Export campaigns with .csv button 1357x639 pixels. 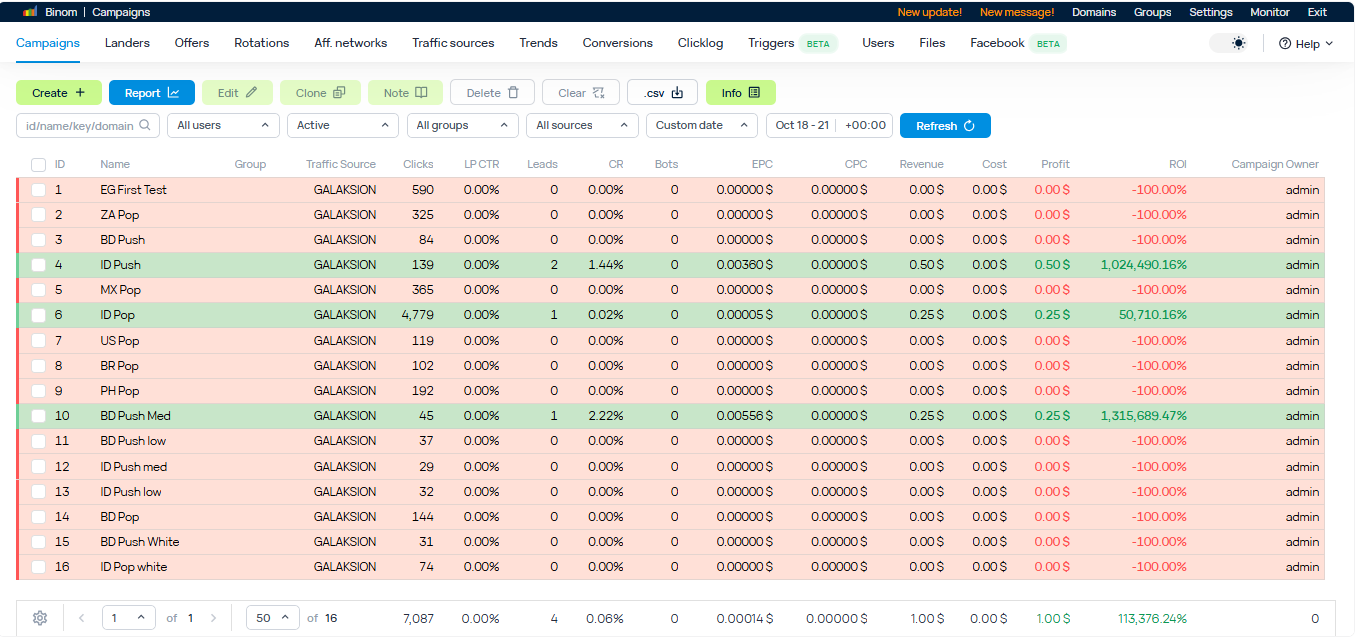[x=663, y=93]
